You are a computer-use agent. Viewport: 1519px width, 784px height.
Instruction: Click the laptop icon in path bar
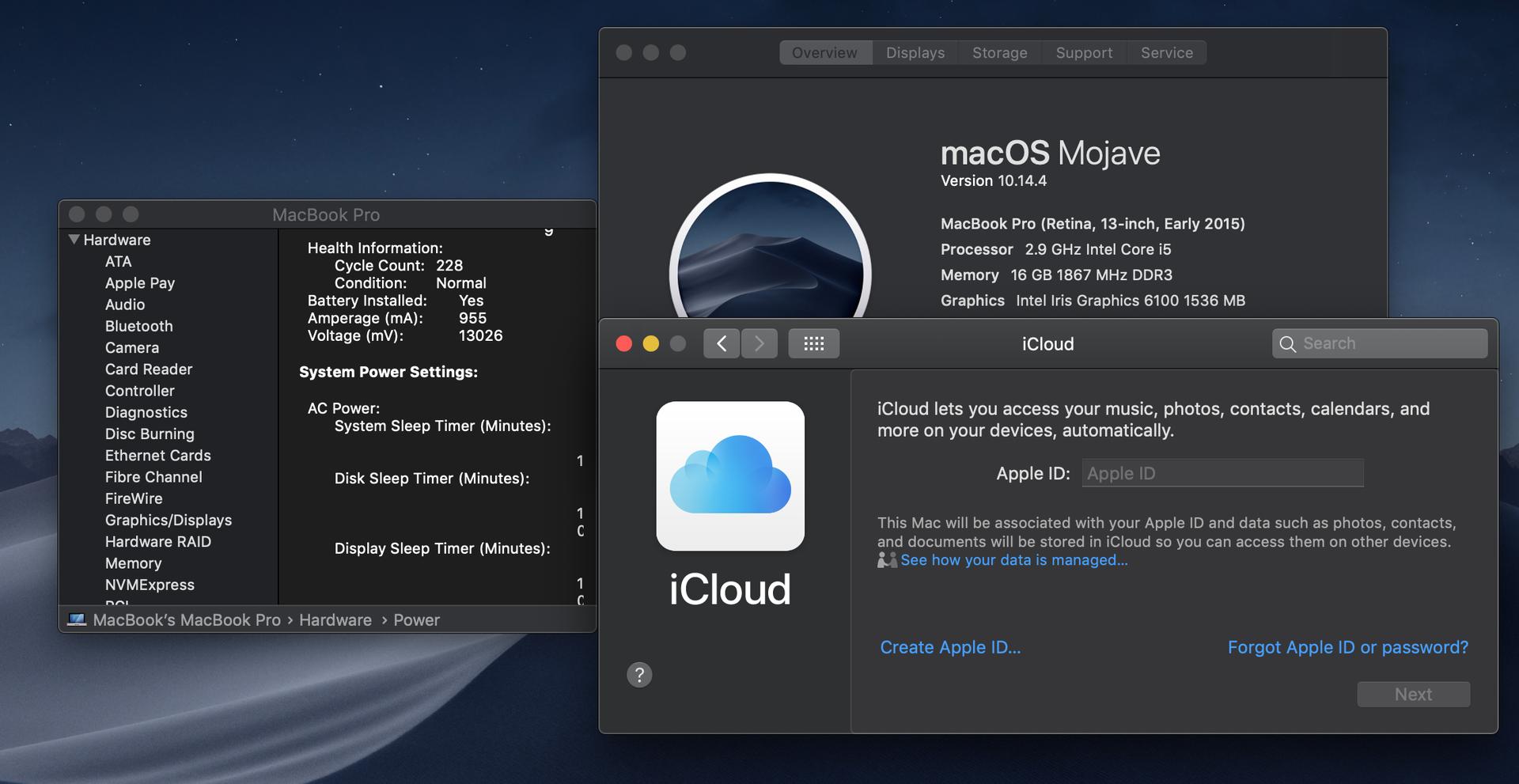click(x=77, y=619)
